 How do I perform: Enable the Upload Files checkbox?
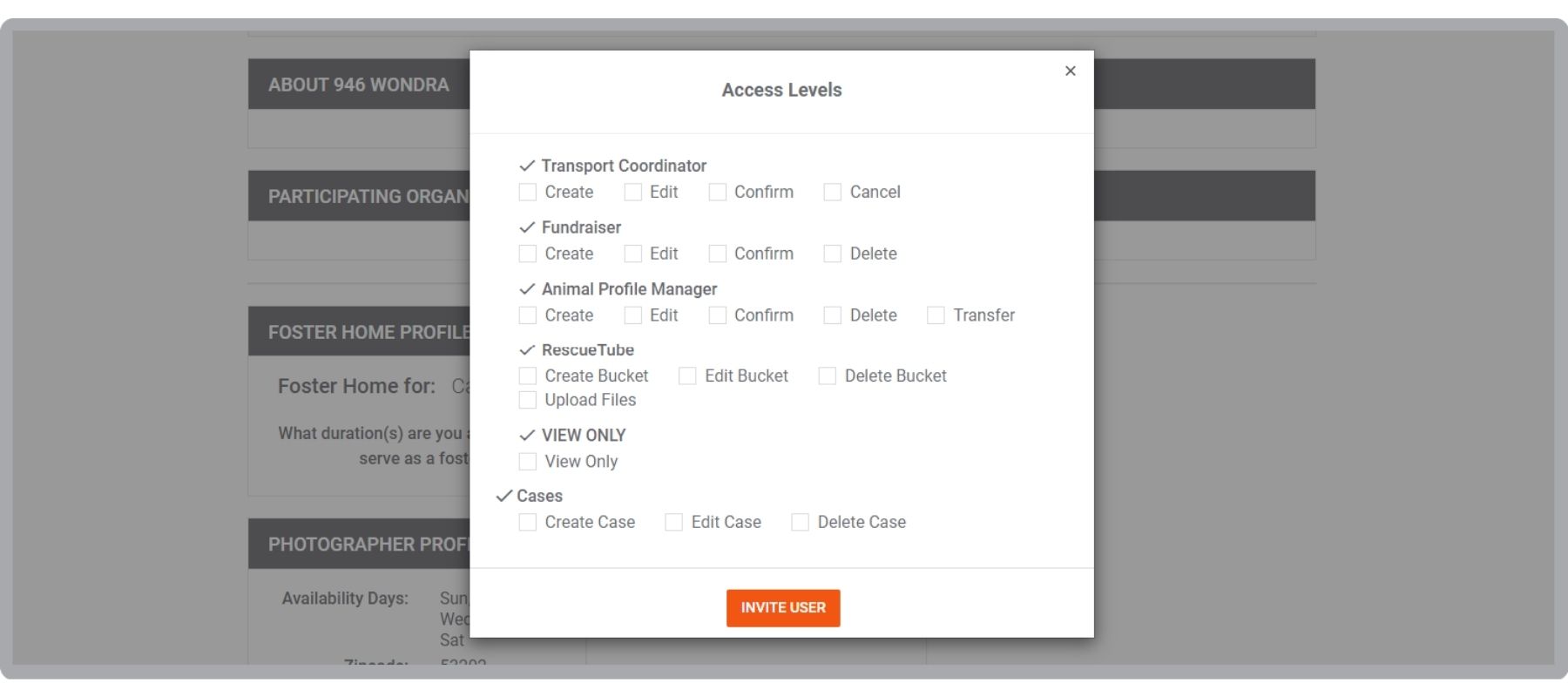tap(528, 400)
